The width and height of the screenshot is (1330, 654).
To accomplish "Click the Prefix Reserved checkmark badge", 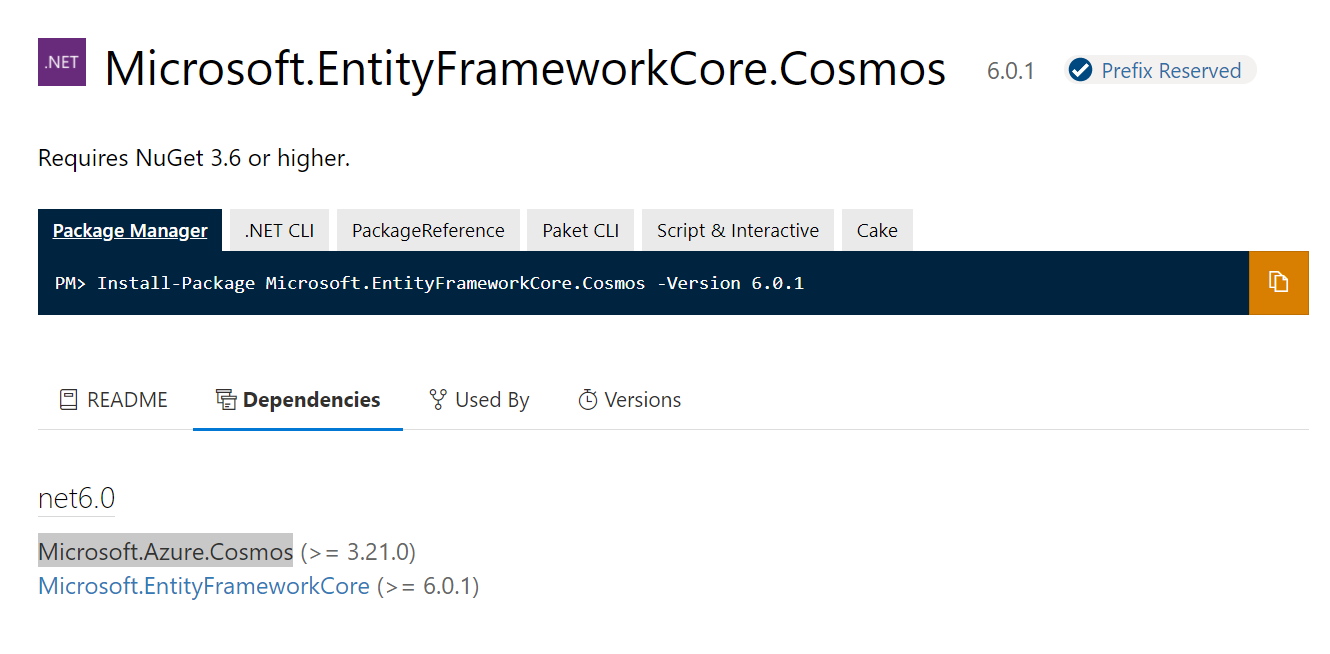I will pyautogui.click(x=1159, y=70).
